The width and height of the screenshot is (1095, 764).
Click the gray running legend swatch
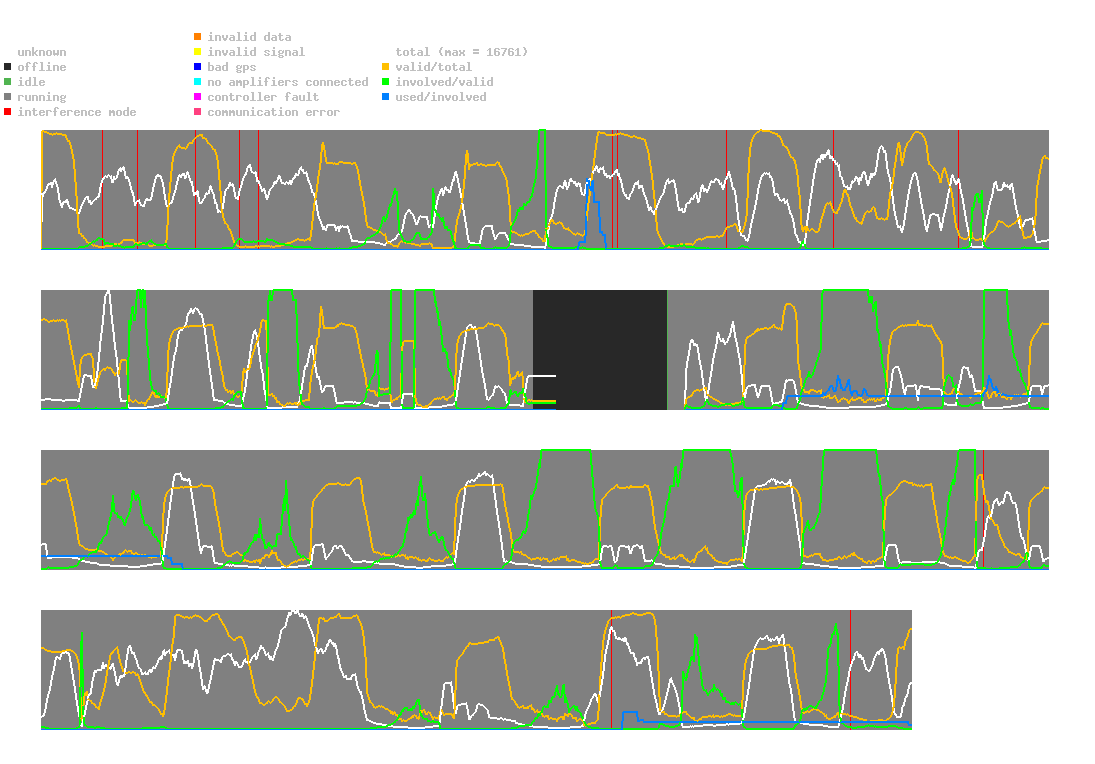[8, 97]
